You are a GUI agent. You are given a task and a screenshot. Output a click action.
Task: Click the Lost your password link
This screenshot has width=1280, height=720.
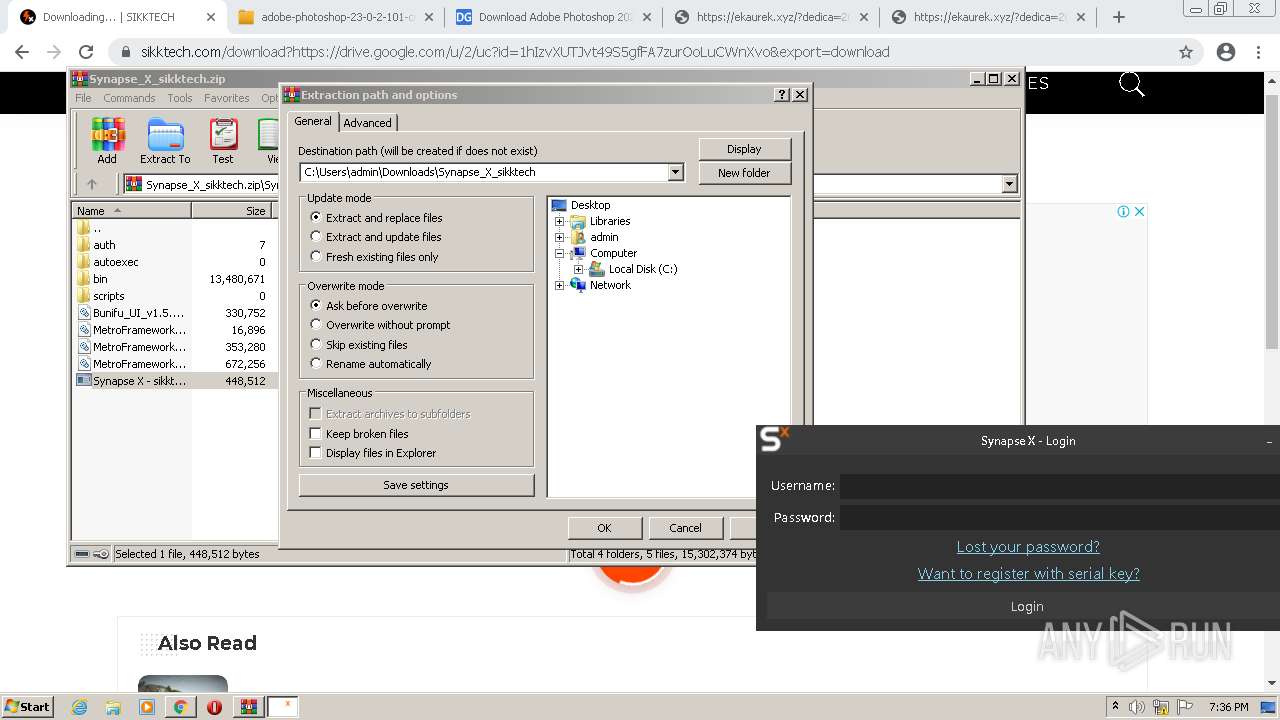click(1028, 547)
